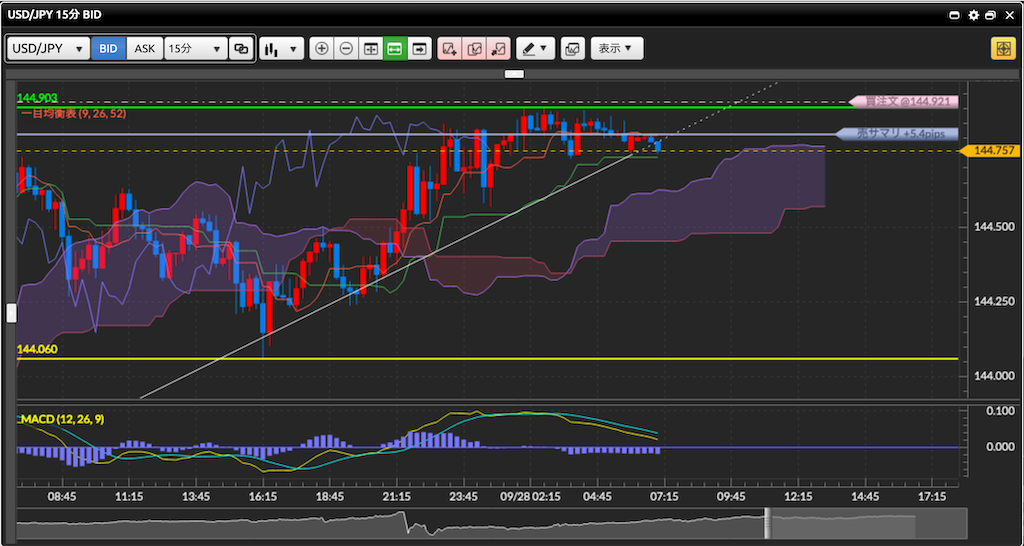
Task: Switch chart to BID prices
Action: click(108, 49)
